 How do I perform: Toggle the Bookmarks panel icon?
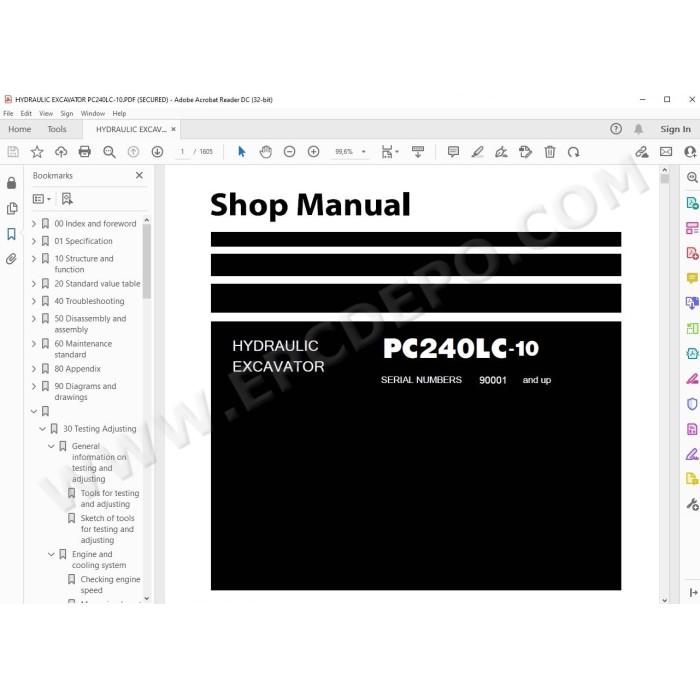12,234
